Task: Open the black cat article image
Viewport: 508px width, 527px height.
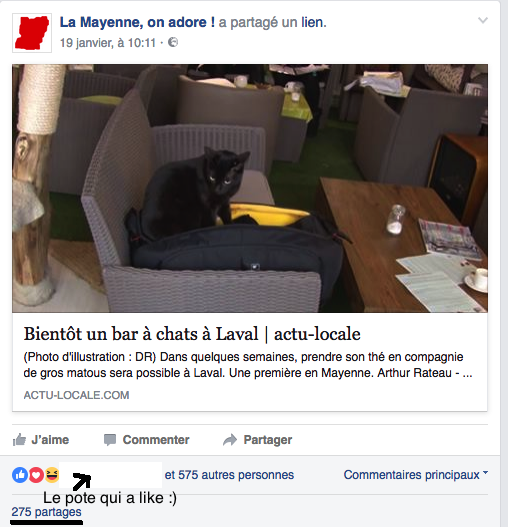Action: pyautogui.click(x=250, y=188)
